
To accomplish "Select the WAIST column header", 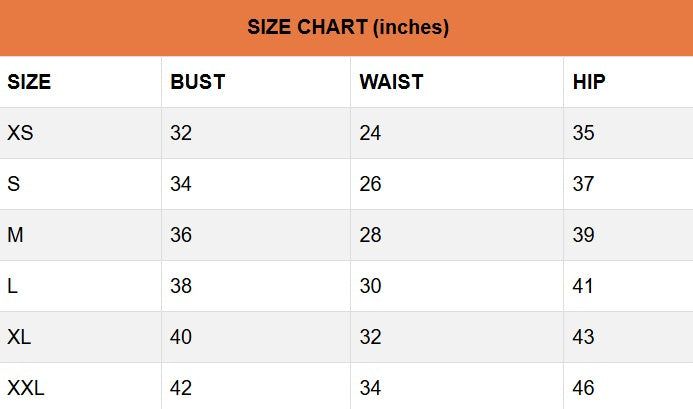I will click(x=391, y=82).
